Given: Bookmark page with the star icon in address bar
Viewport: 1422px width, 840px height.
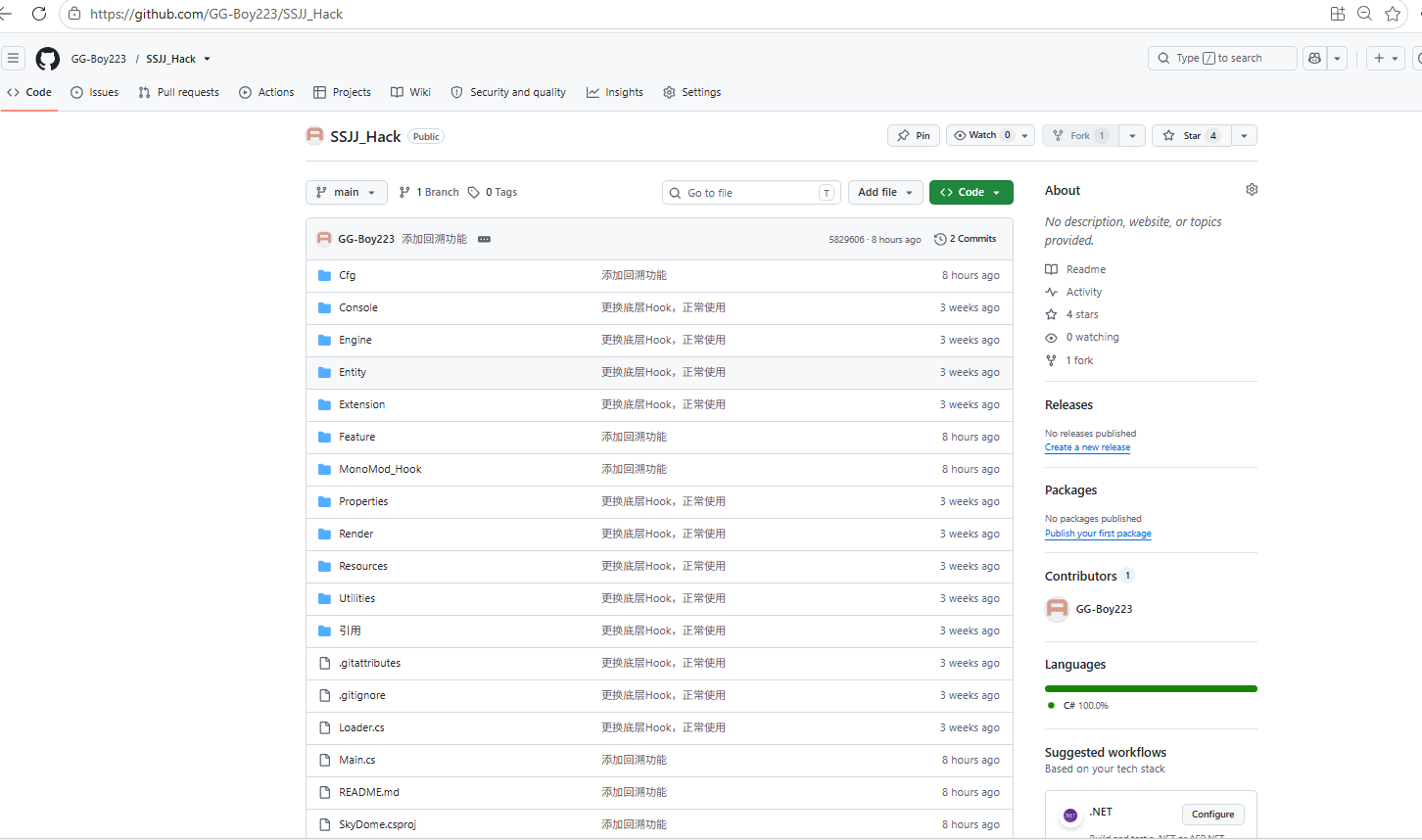Looking at the screenshot, I should (x=1393, y=14).
